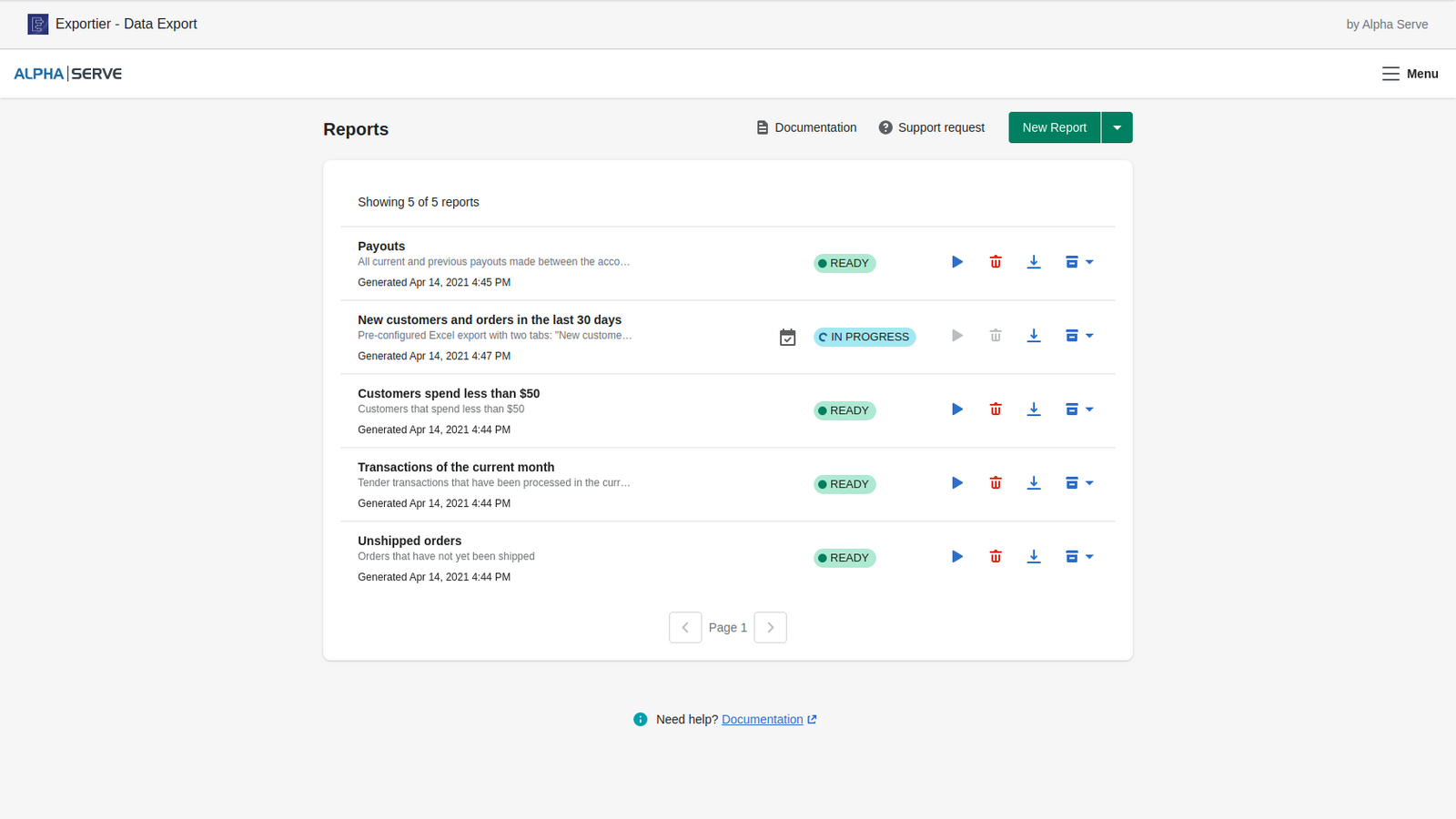This screenshot has width=1456, height=819.
Task: Download the Customers spend less than $50 report
Action: [1034, 409]
